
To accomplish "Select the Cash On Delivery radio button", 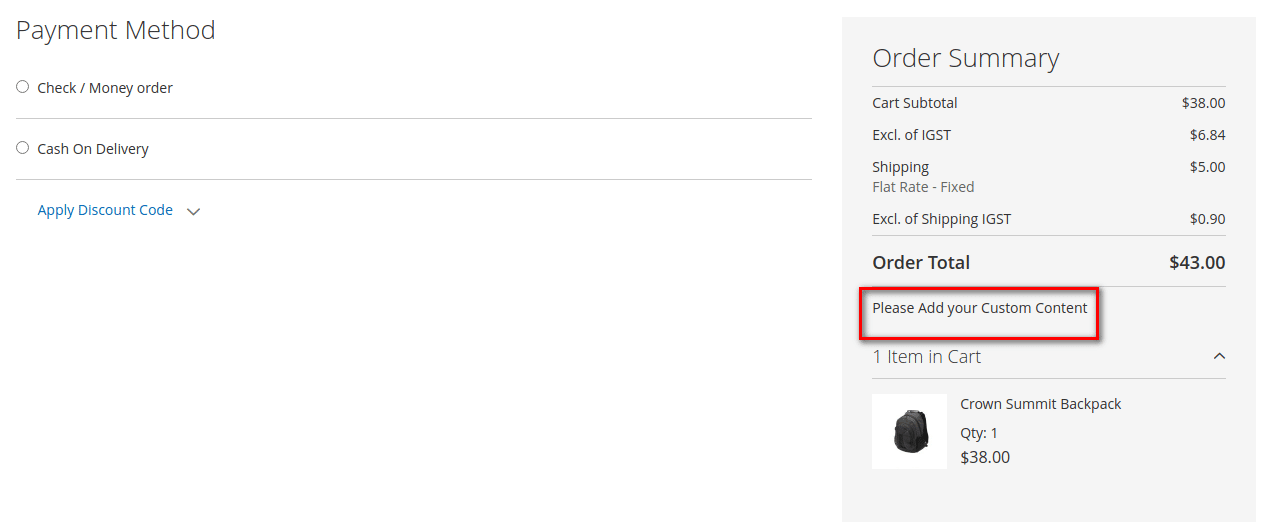I will 23,148.
